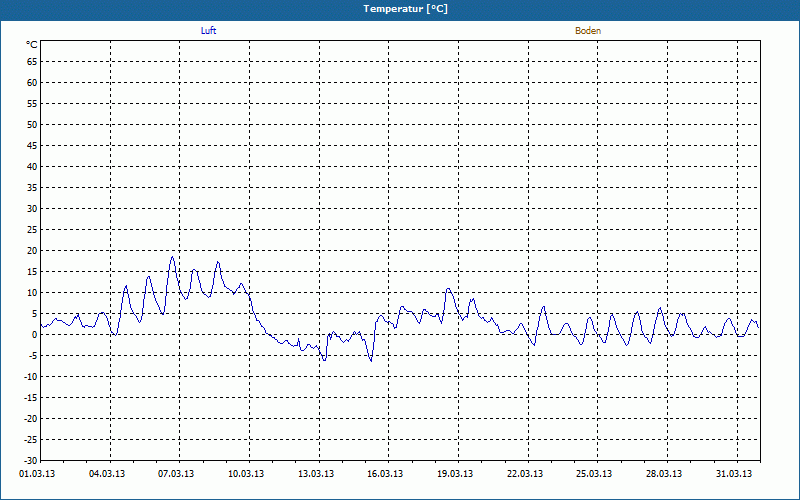Click the 28.03.13 date label

click(664, 473)
